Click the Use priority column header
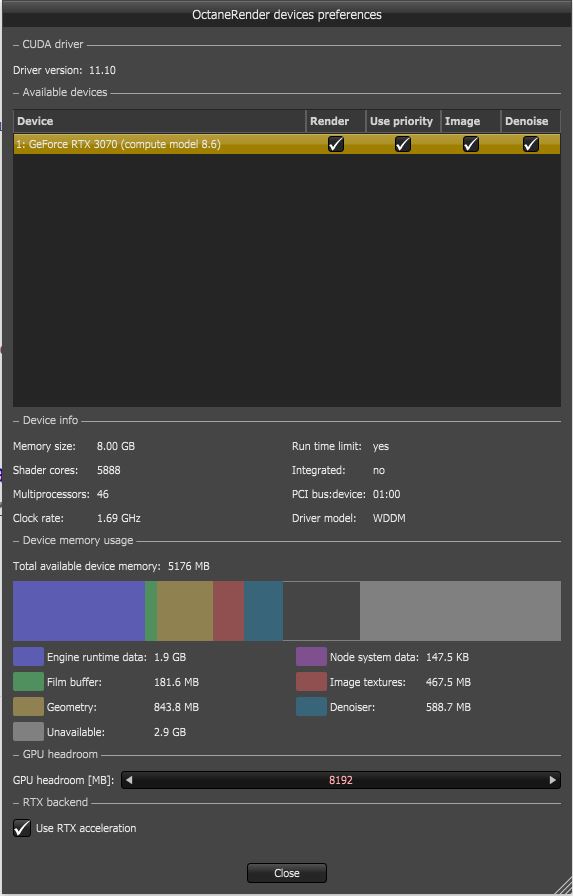Image resolution: width=573 pixels, height=896 pixels. [403, 121]
